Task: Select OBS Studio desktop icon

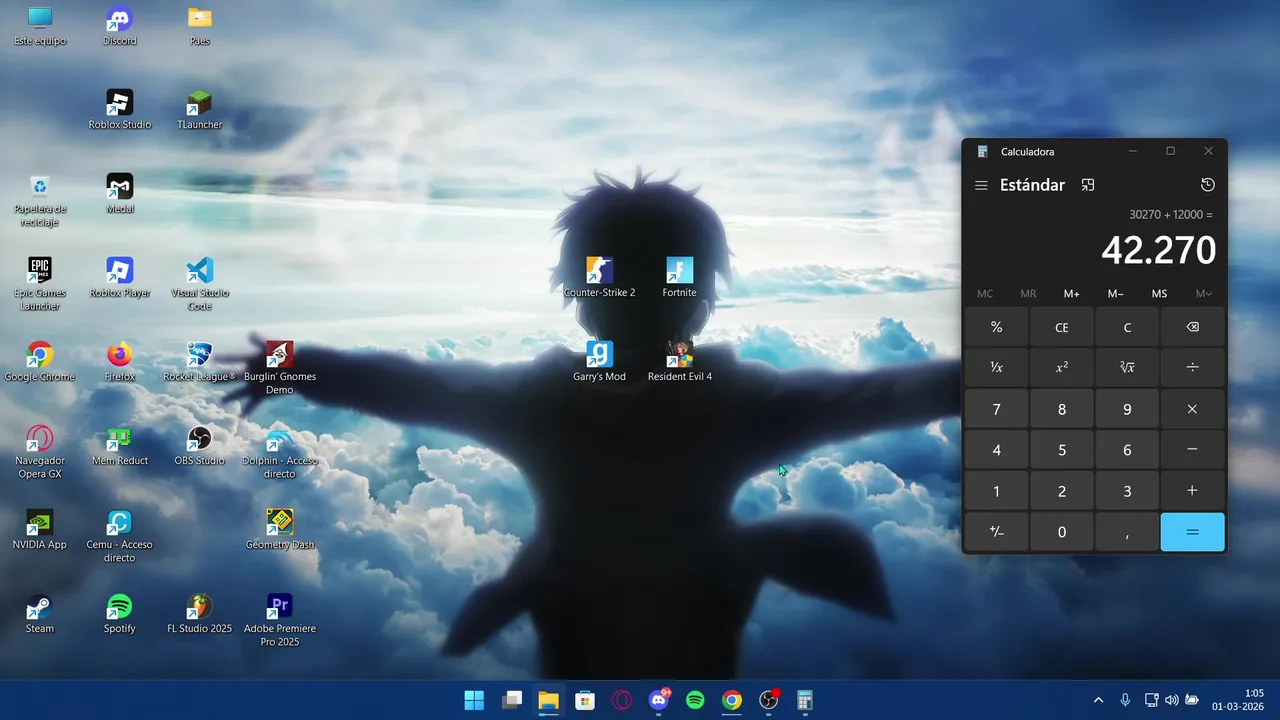Action: coord(200,446)
